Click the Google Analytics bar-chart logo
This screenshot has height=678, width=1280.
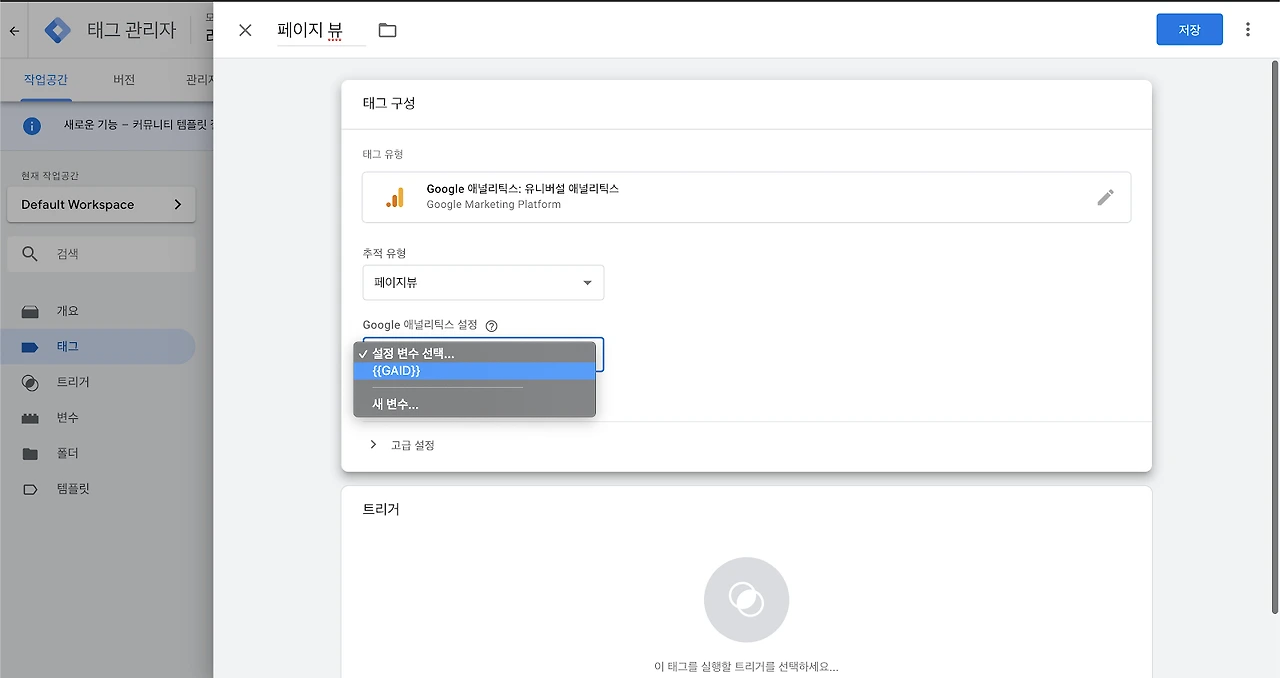pos(396,197)
